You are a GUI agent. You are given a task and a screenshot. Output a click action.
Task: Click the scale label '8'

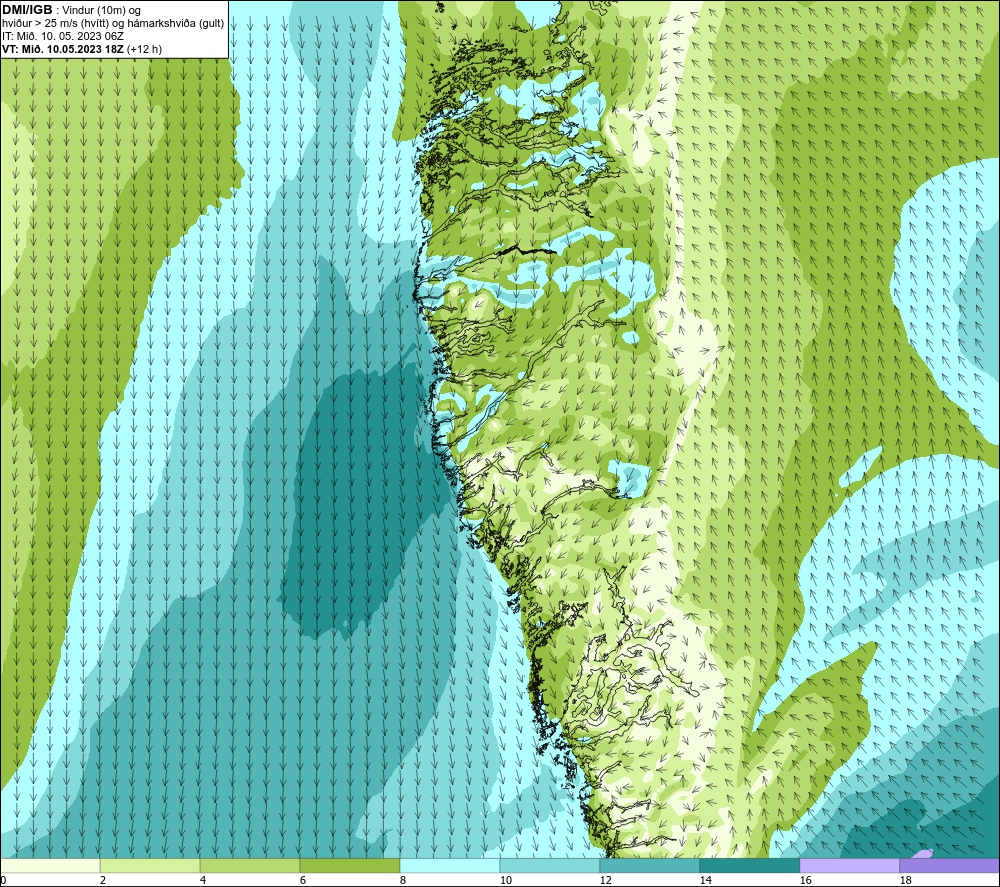[x=403, y=881]
